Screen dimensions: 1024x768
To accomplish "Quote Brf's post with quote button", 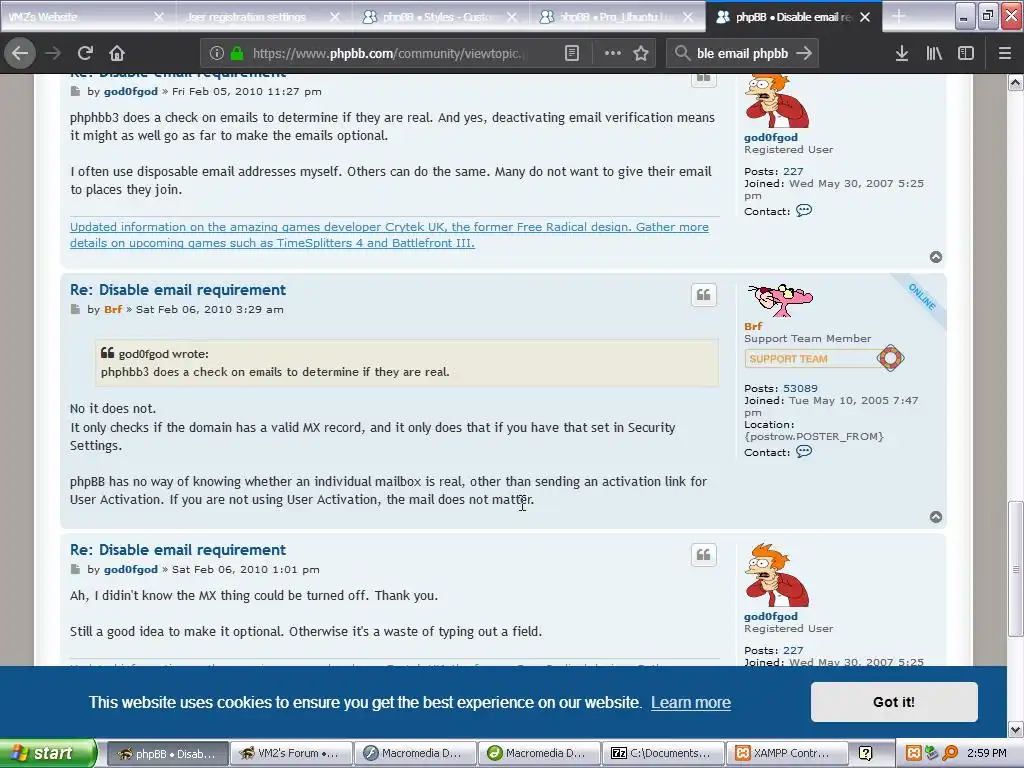I will (x=703, y=295).
